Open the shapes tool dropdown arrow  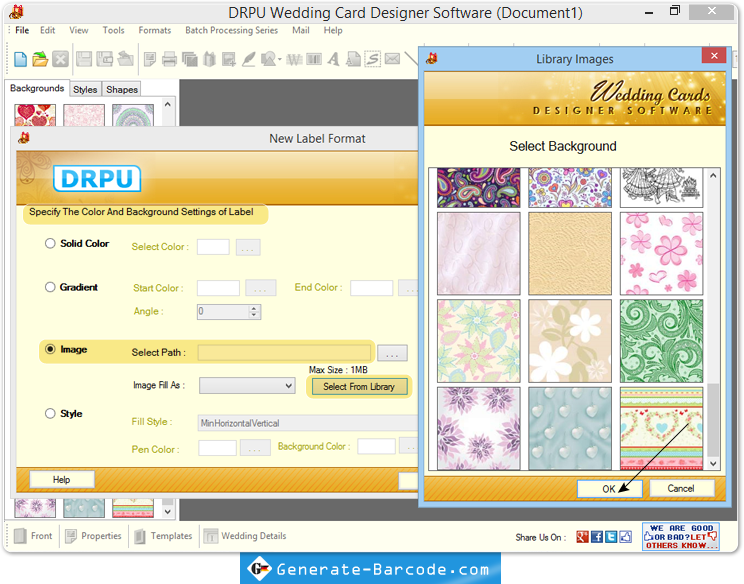pyautogui.click(x=279, y=60)
